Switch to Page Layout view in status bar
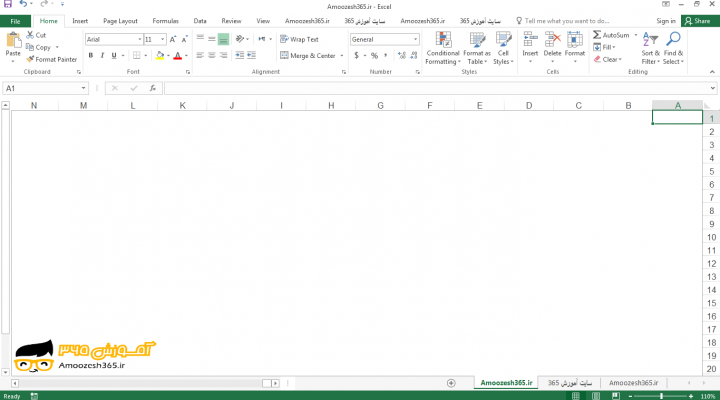The height and width of the screenshot is (400, 720). pyautogui.click(x=596, y=396)
